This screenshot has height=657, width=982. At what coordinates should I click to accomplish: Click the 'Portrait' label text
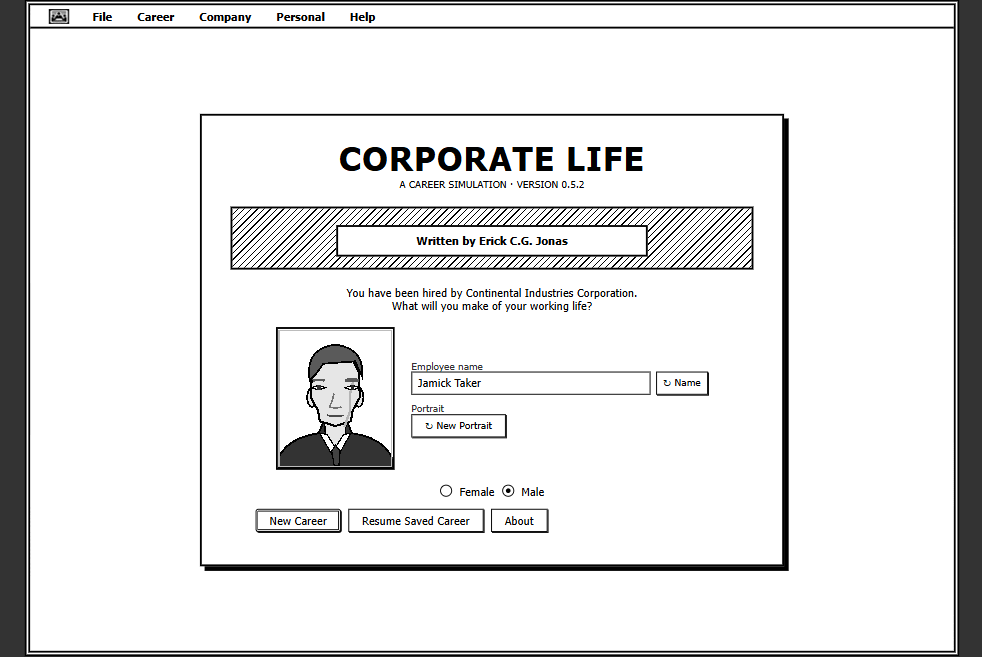pyautogui.click(x=427, y=408)
